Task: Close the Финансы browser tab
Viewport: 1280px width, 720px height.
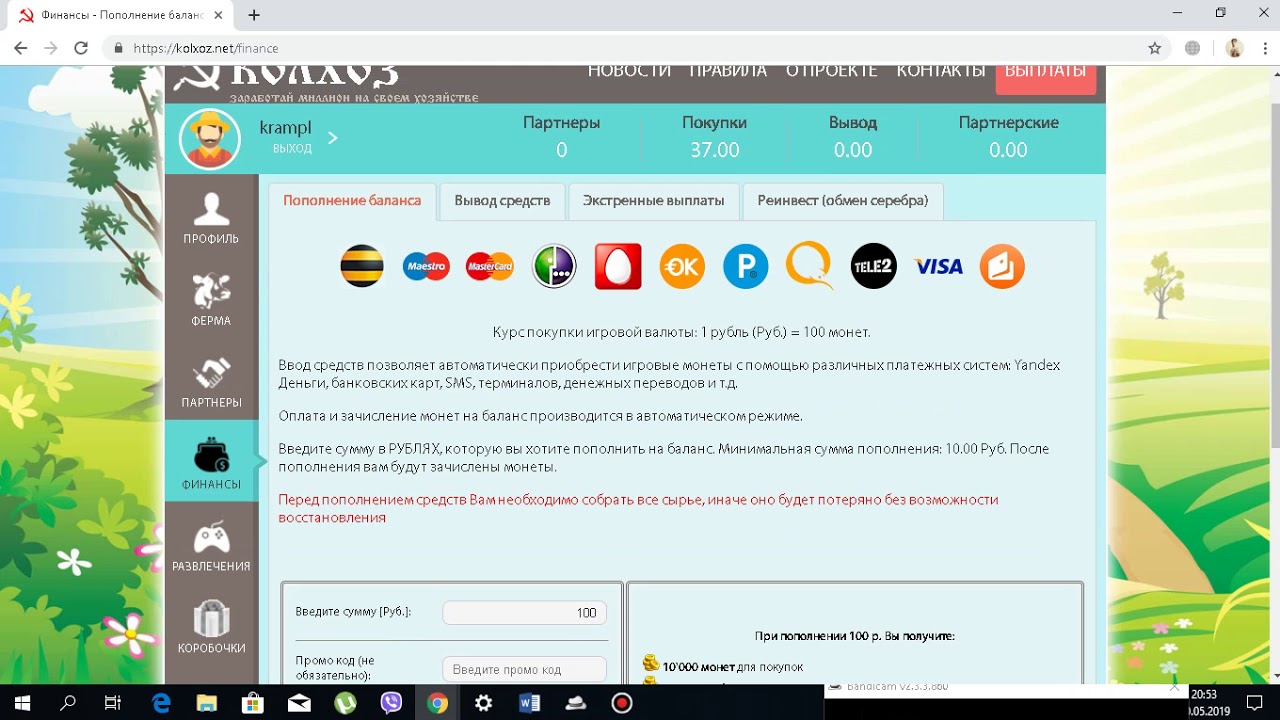Action: [219, 15]
